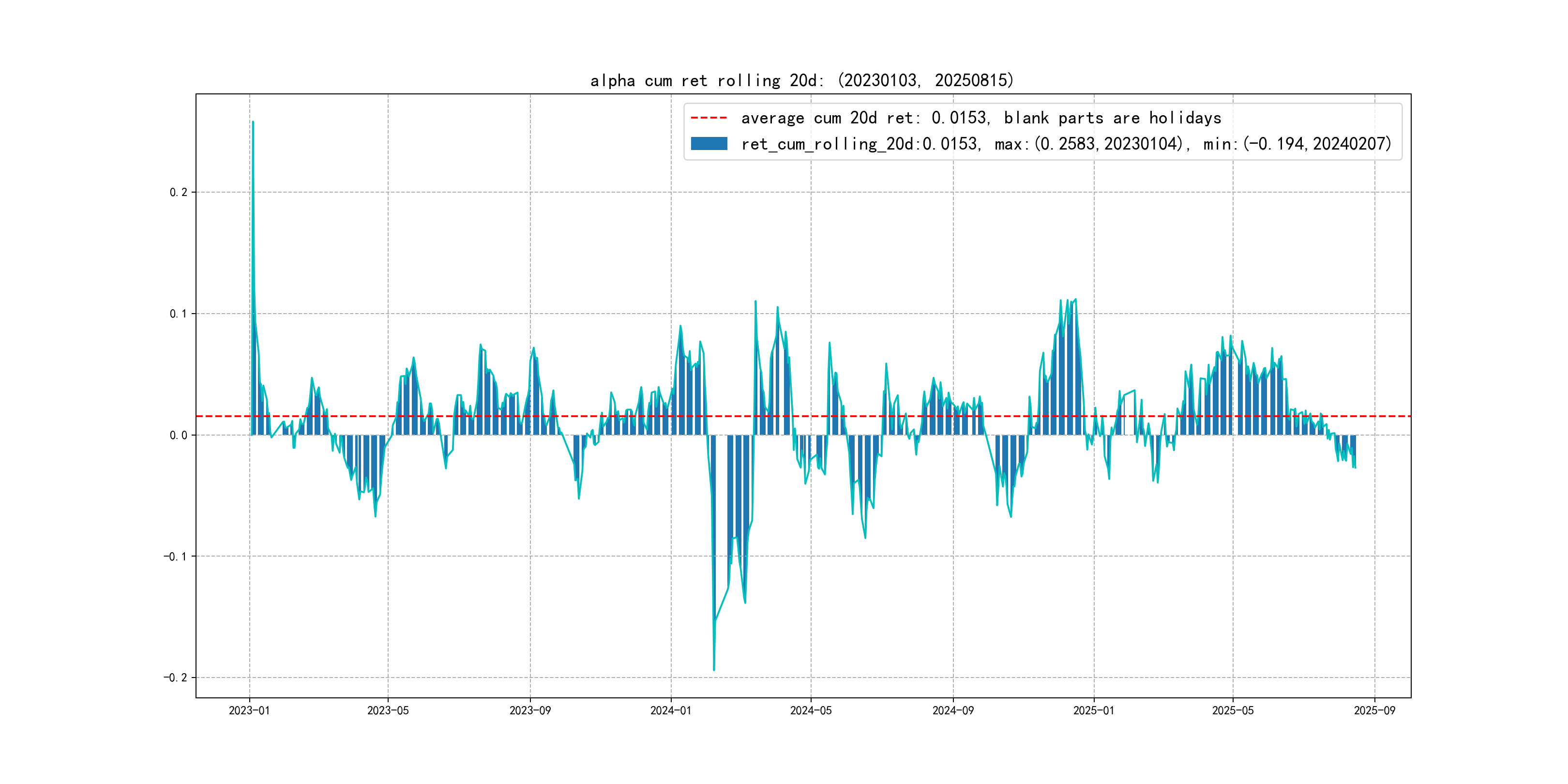This screenshot has width=1568, height=784.
Task: Click the 0.0 y-axis tick label
Action: point(179,435)
